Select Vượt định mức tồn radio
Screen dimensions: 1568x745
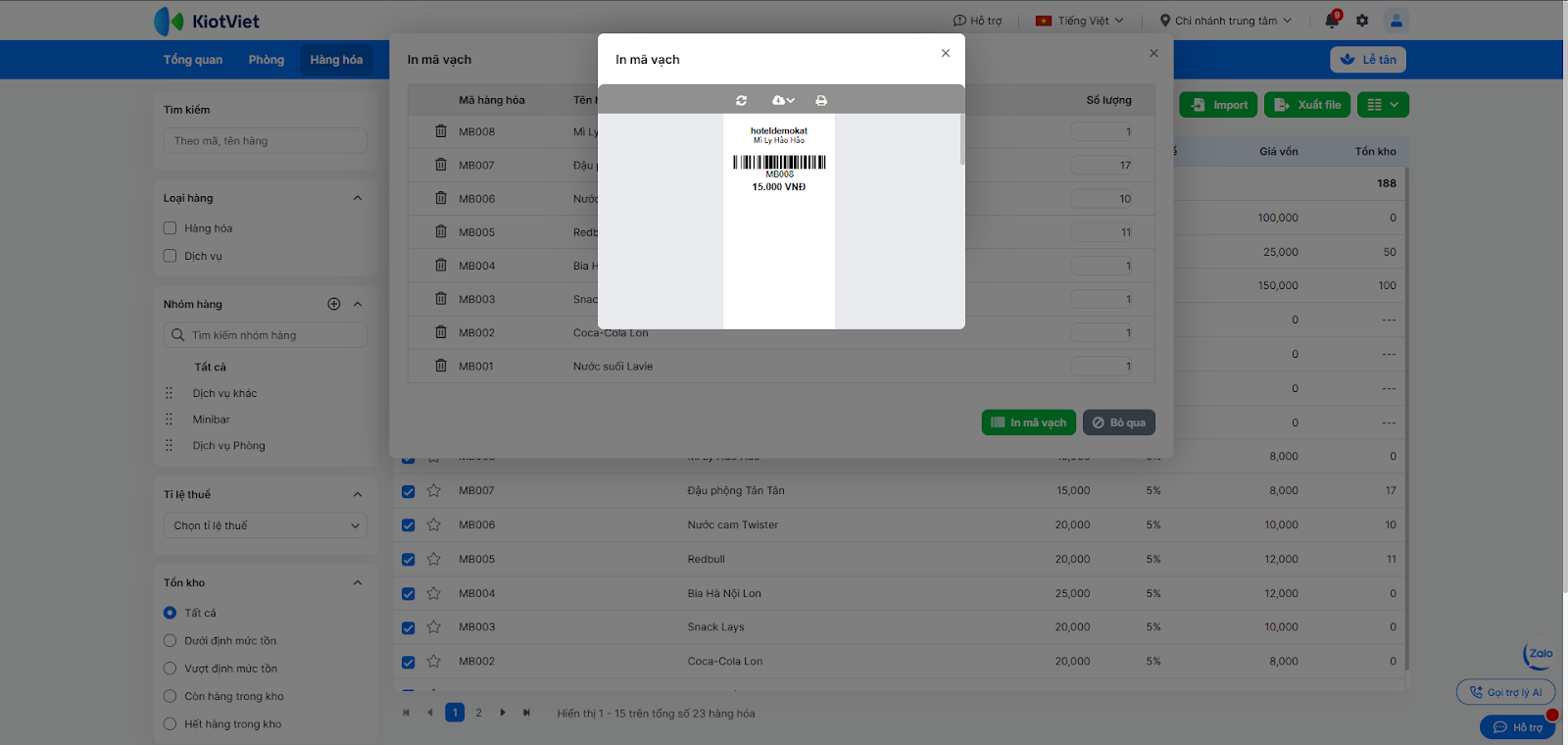point(171,669)
